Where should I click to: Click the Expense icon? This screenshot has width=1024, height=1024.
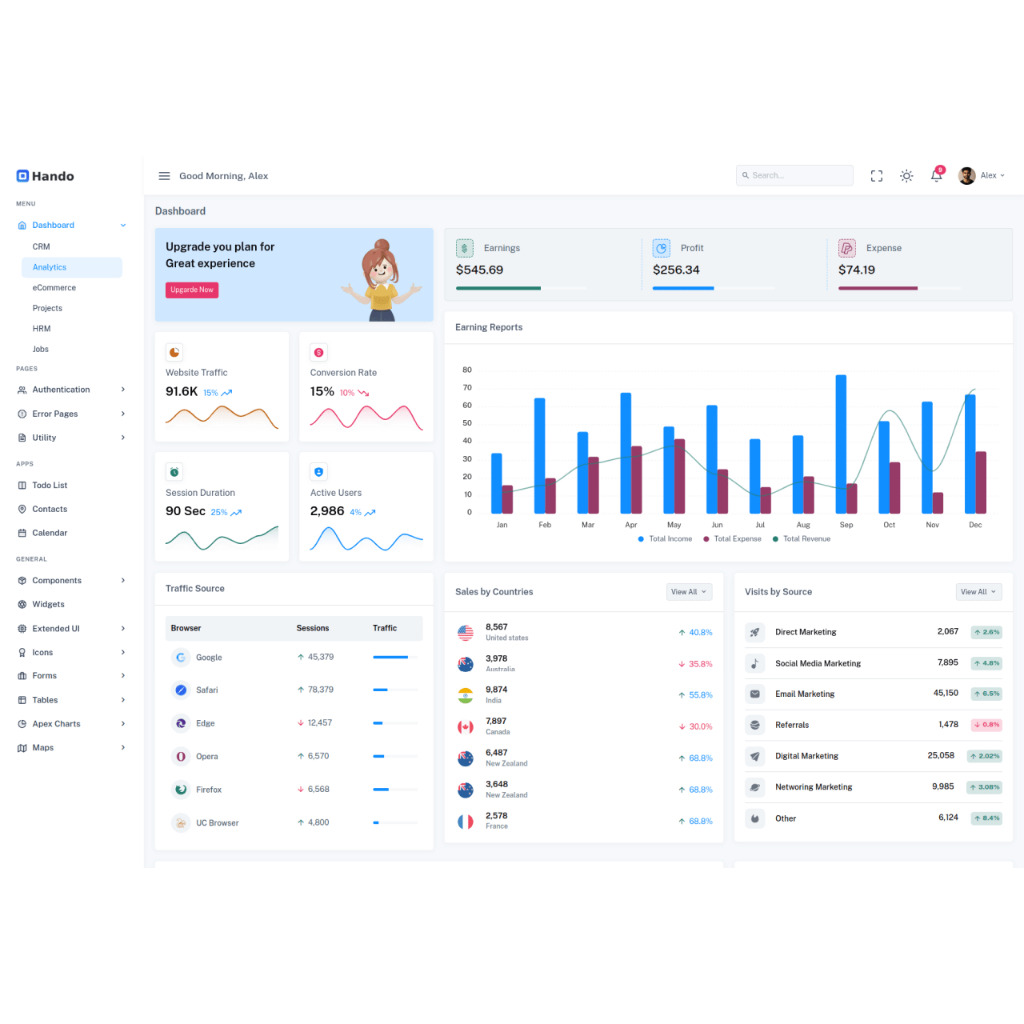[847, 248]
